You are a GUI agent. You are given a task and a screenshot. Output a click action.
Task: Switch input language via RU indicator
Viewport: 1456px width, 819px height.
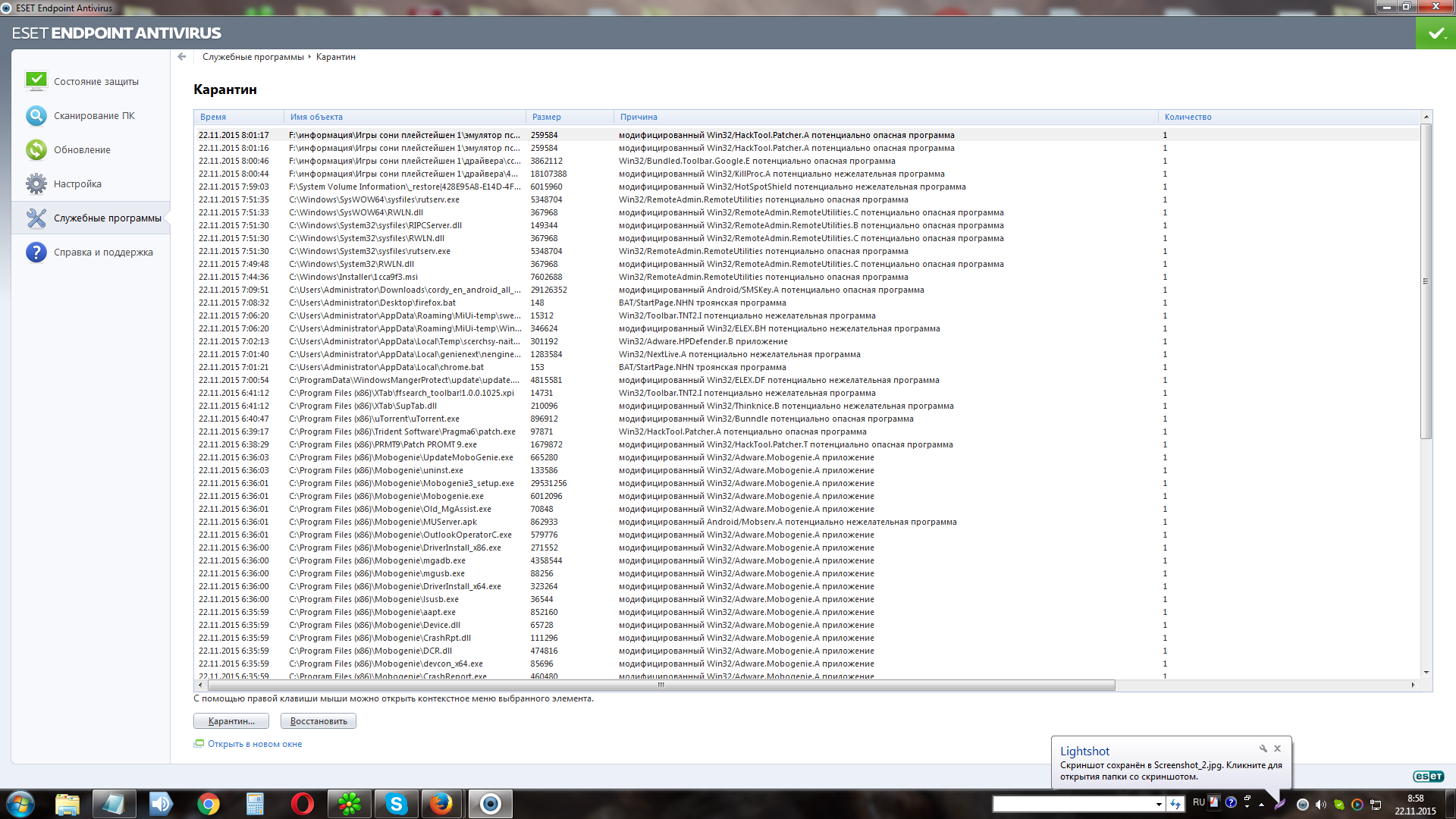click(1199, 802)
